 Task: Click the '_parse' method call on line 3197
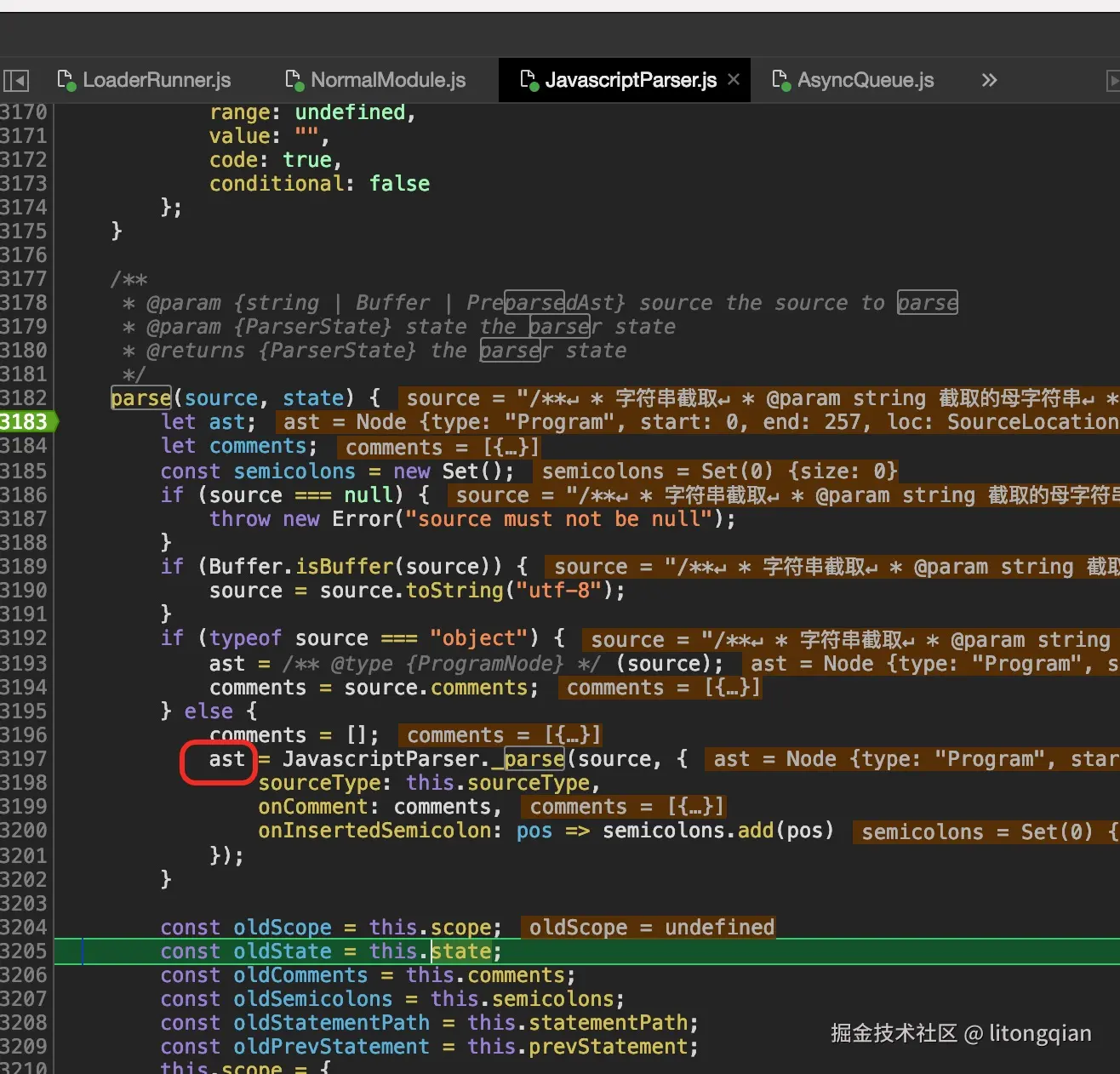[529, 759]
